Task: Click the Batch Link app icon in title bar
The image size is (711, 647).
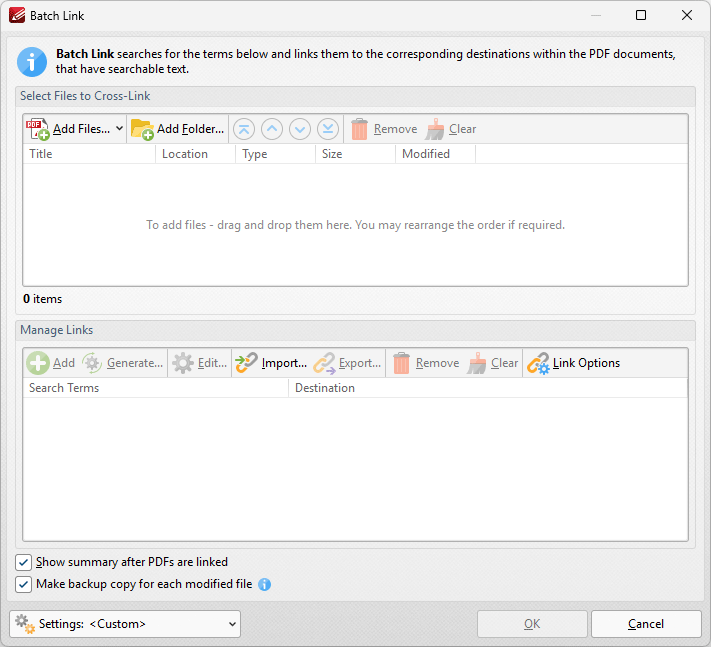Action: tap(17, 15)
